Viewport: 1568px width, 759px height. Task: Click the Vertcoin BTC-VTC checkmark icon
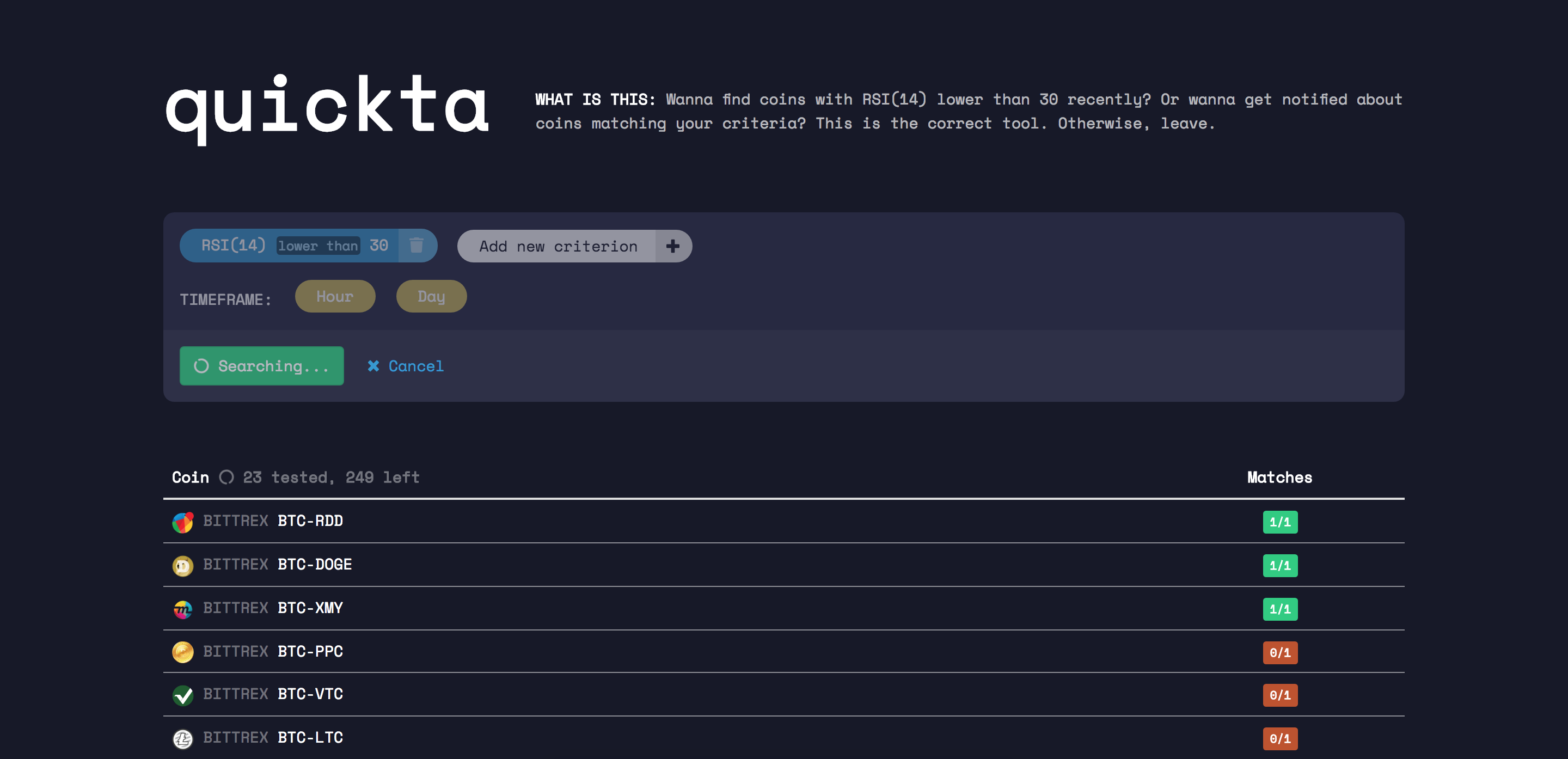[182, 695]
